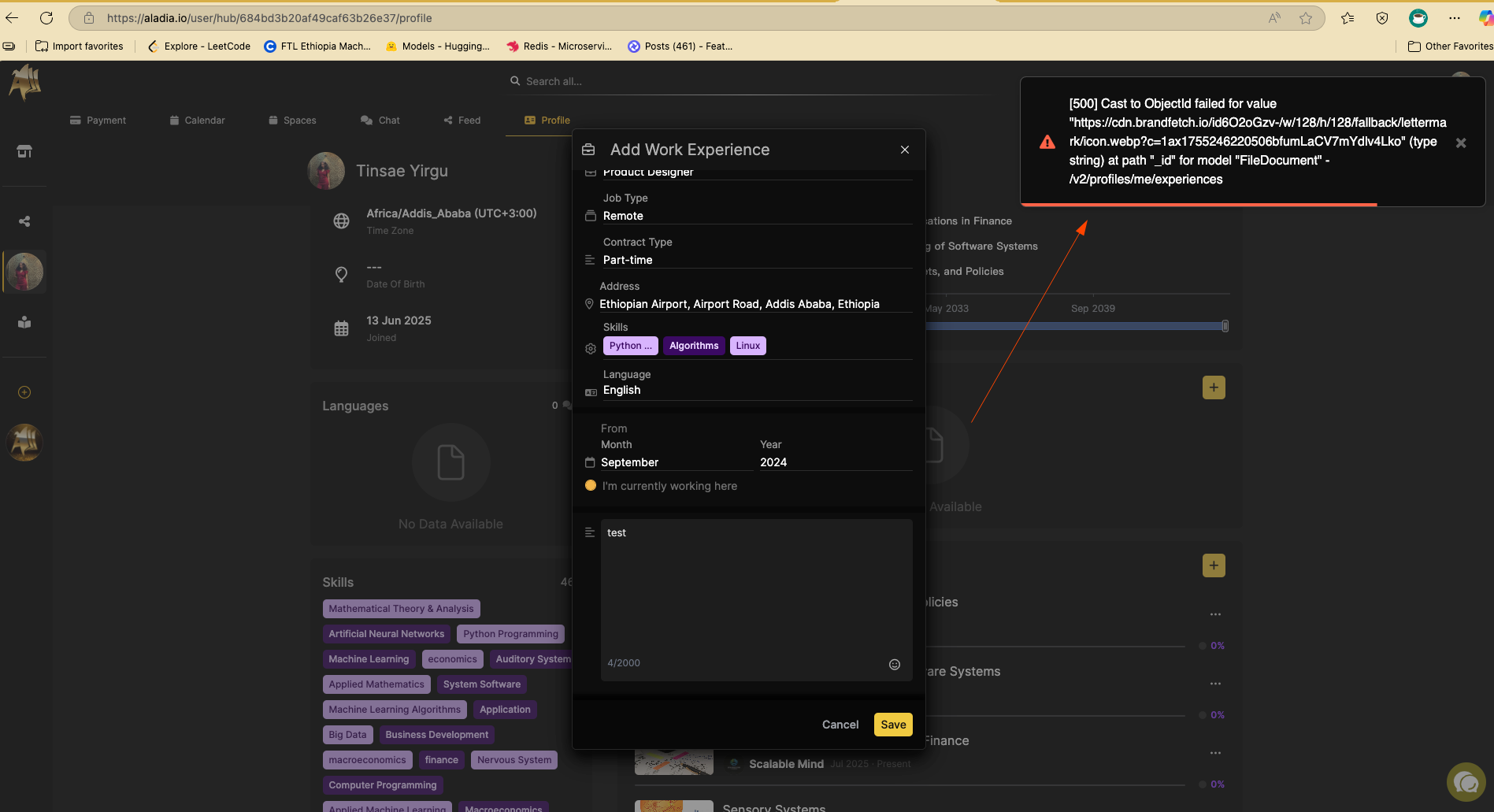Click the Computer Programming skill tag
Image resolution: width=1494 pixels, height=812 pixels.
(383, 785)
